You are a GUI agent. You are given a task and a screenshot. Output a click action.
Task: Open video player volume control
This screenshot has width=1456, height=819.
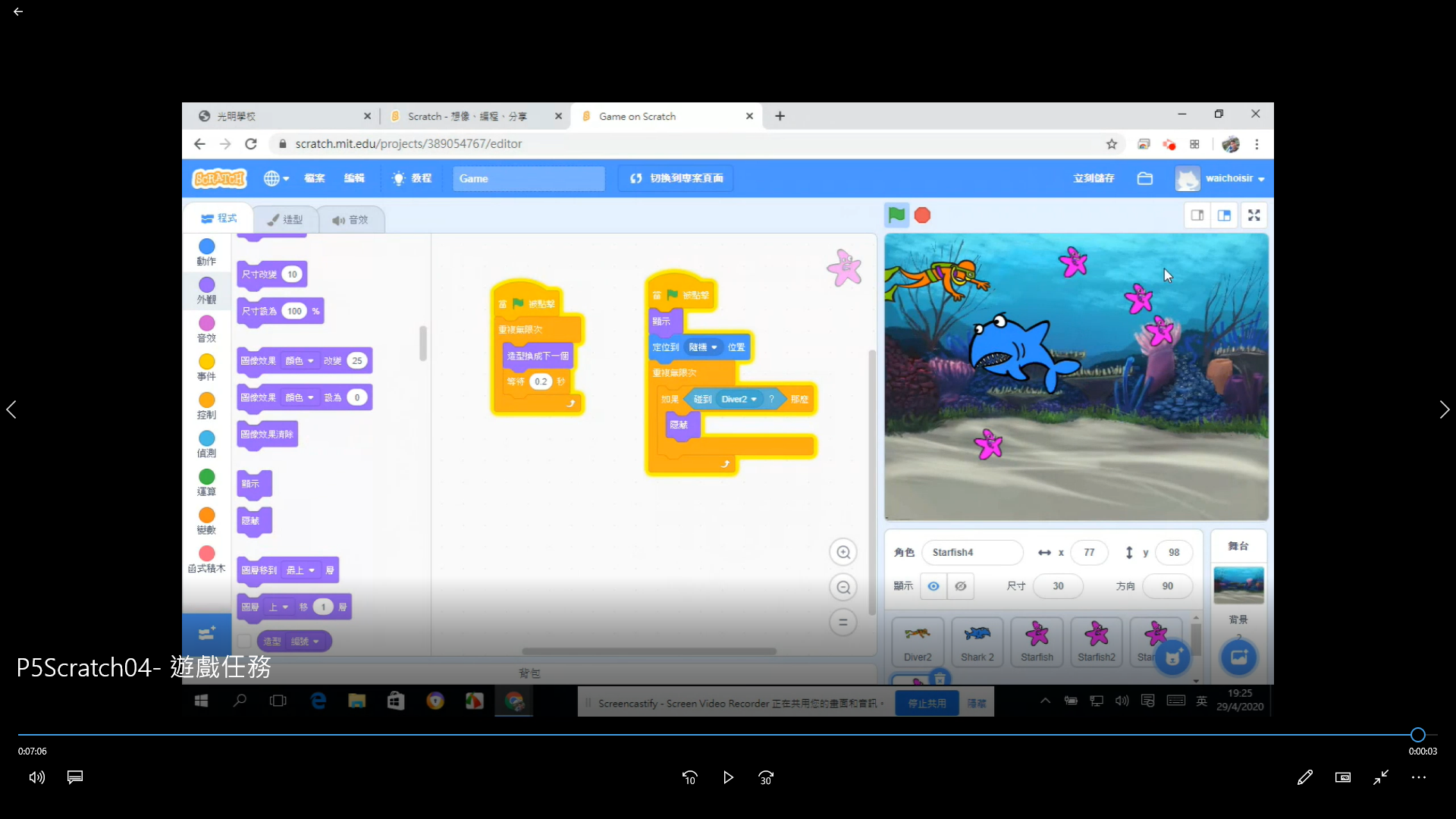(37, 777)
